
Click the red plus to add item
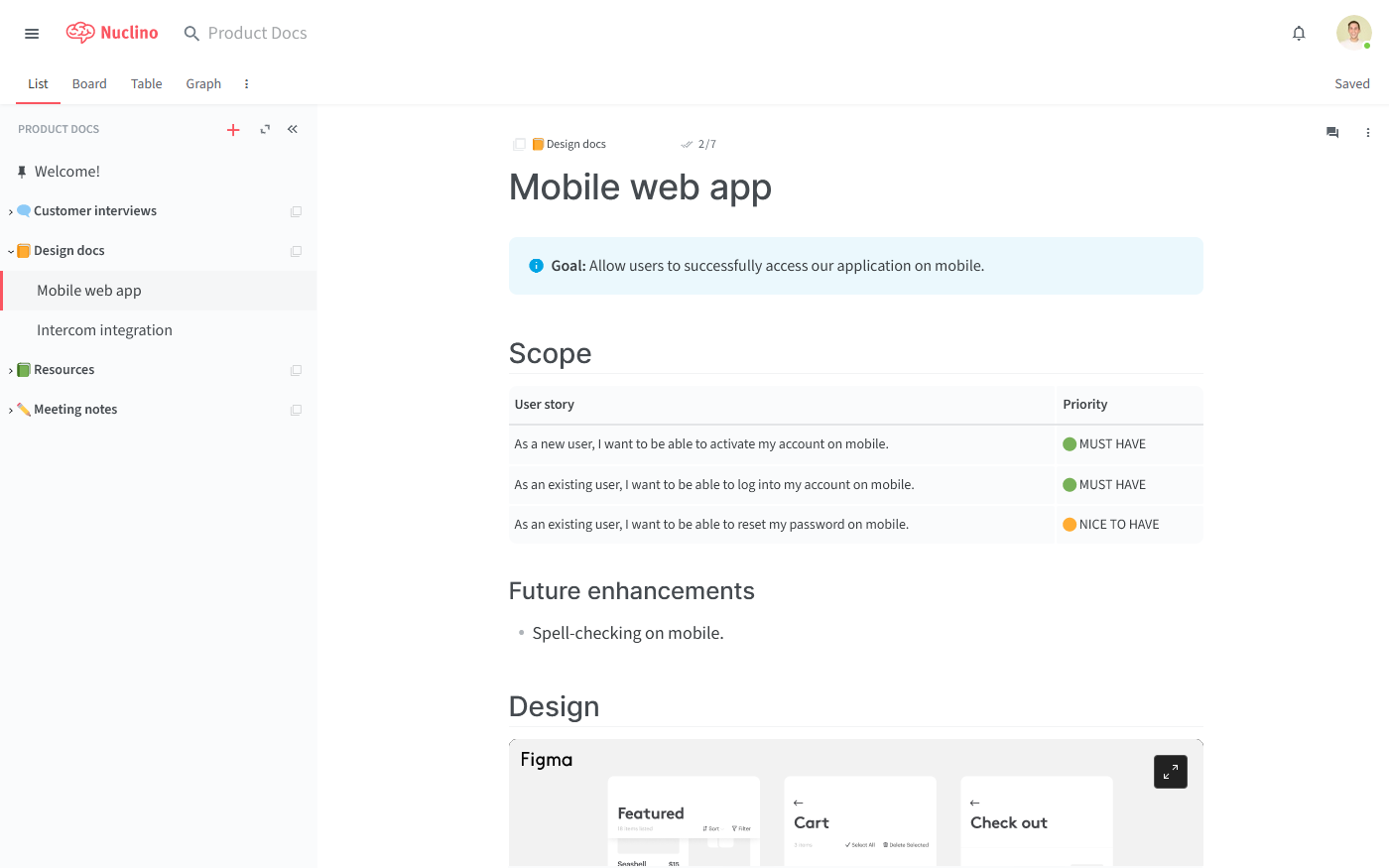[233, 130]
